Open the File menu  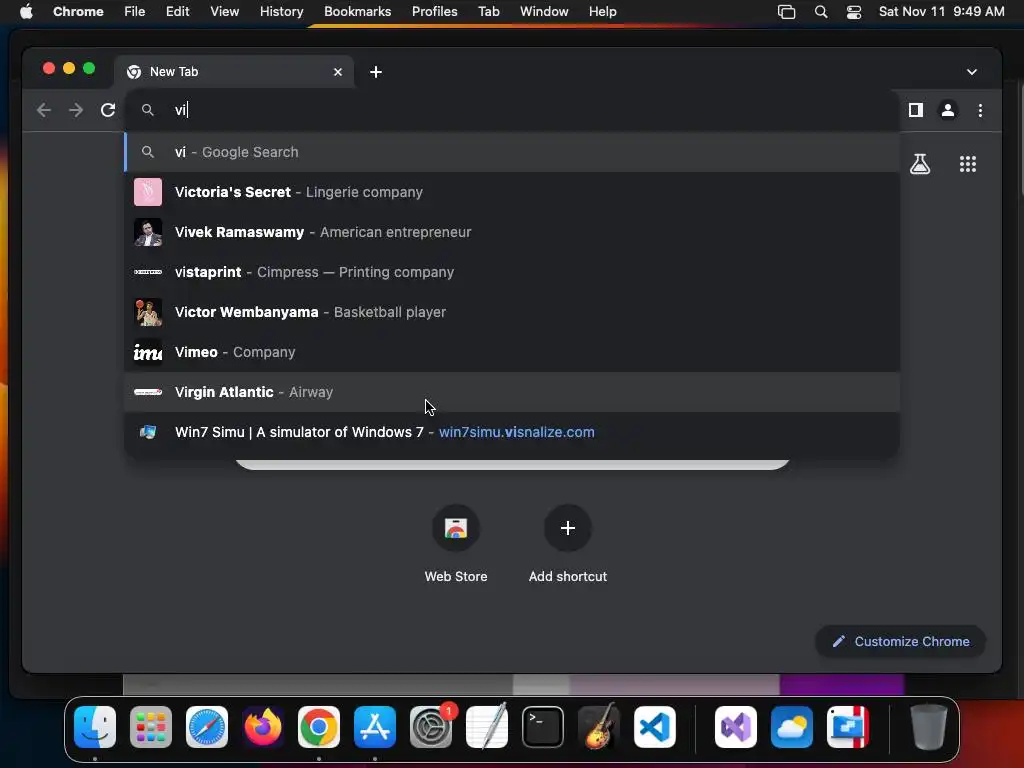point(135,12)
